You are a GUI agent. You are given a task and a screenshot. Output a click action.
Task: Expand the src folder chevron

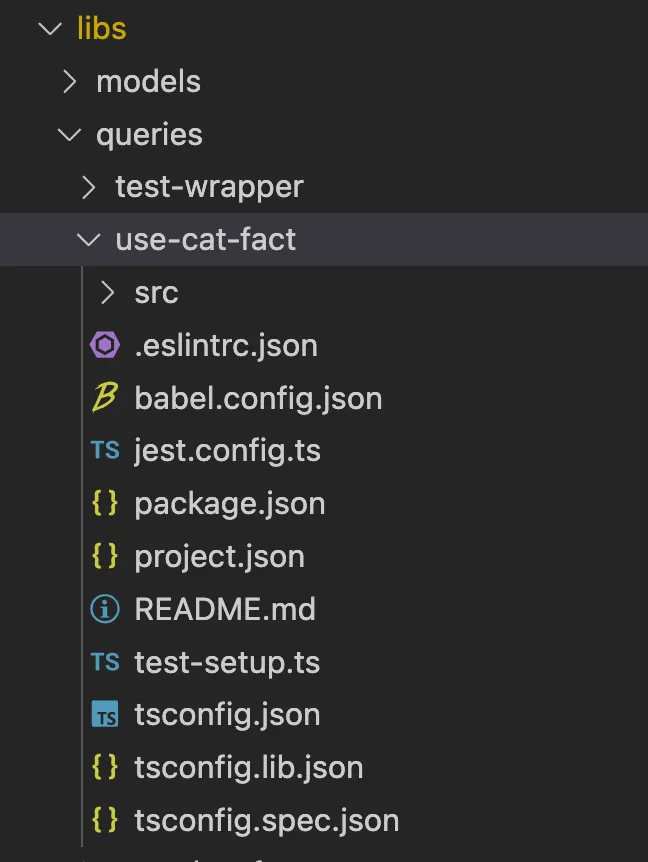click(x=108, y=293)
